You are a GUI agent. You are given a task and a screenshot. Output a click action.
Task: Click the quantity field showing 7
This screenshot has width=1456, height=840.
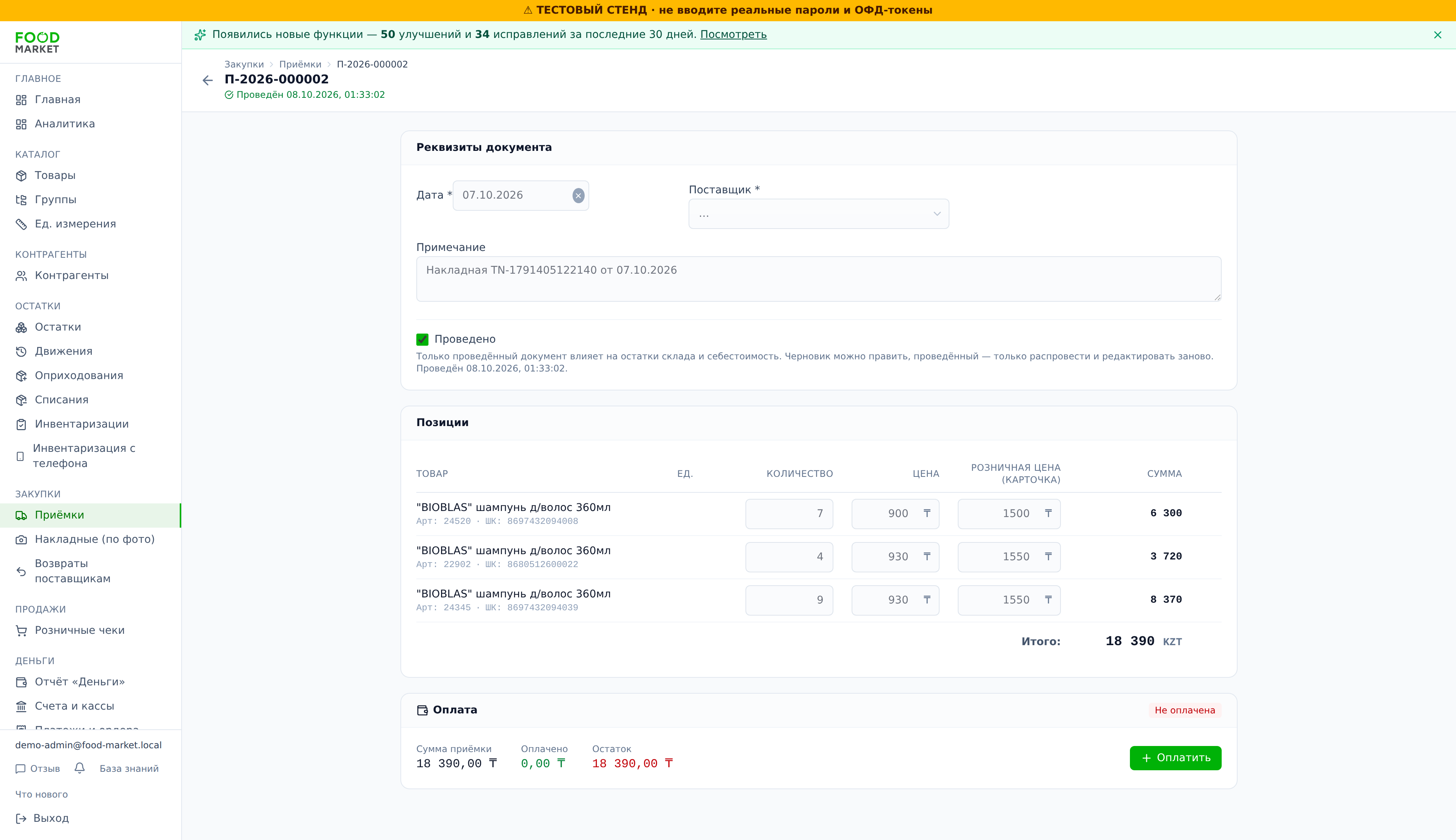click(789, 514)
